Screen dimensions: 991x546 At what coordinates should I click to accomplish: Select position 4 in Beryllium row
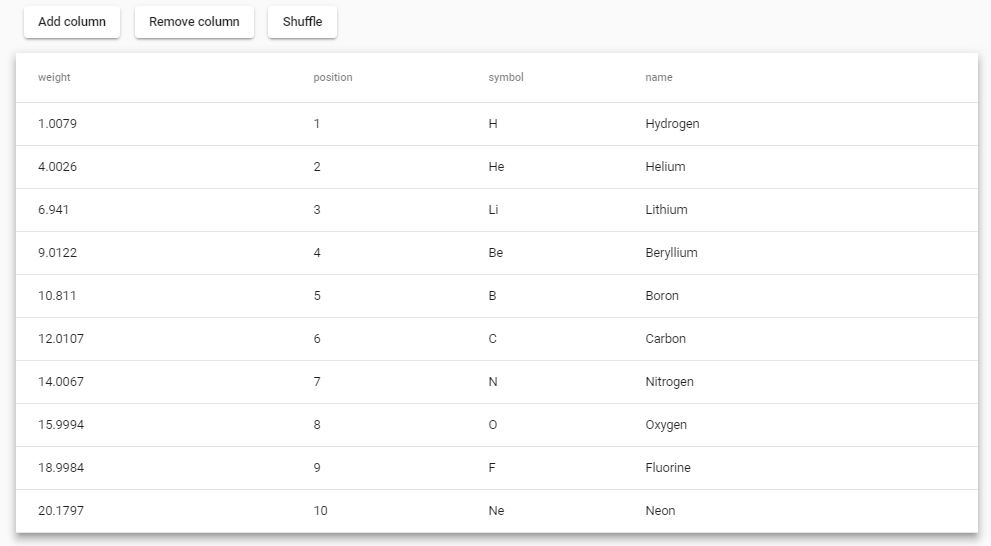317,253
